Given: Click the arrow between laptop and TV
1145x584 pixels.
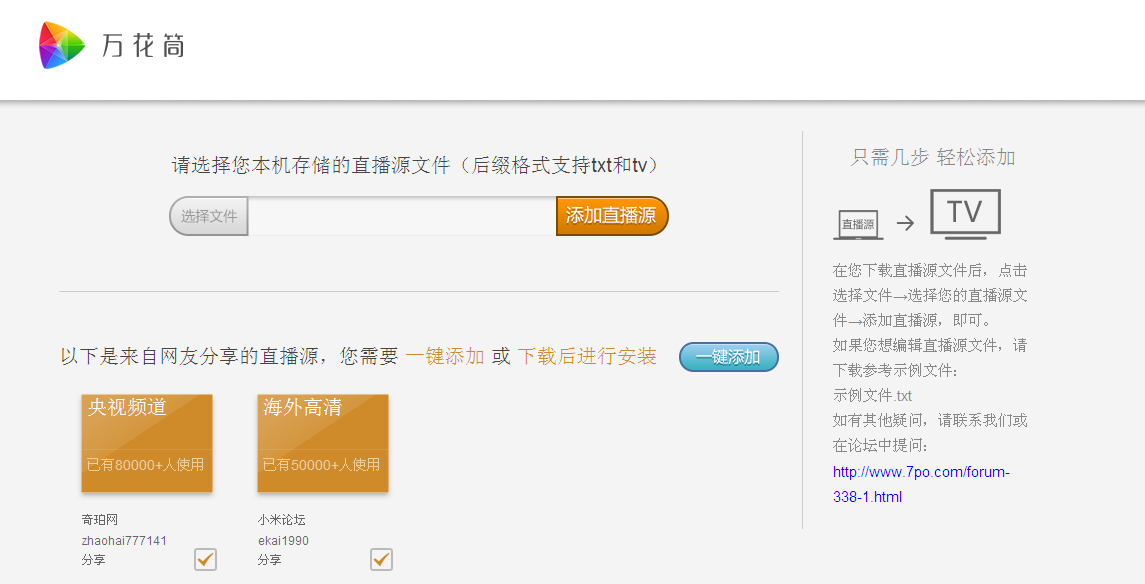Looking at the screenshot, I should [x=905, y=223].
